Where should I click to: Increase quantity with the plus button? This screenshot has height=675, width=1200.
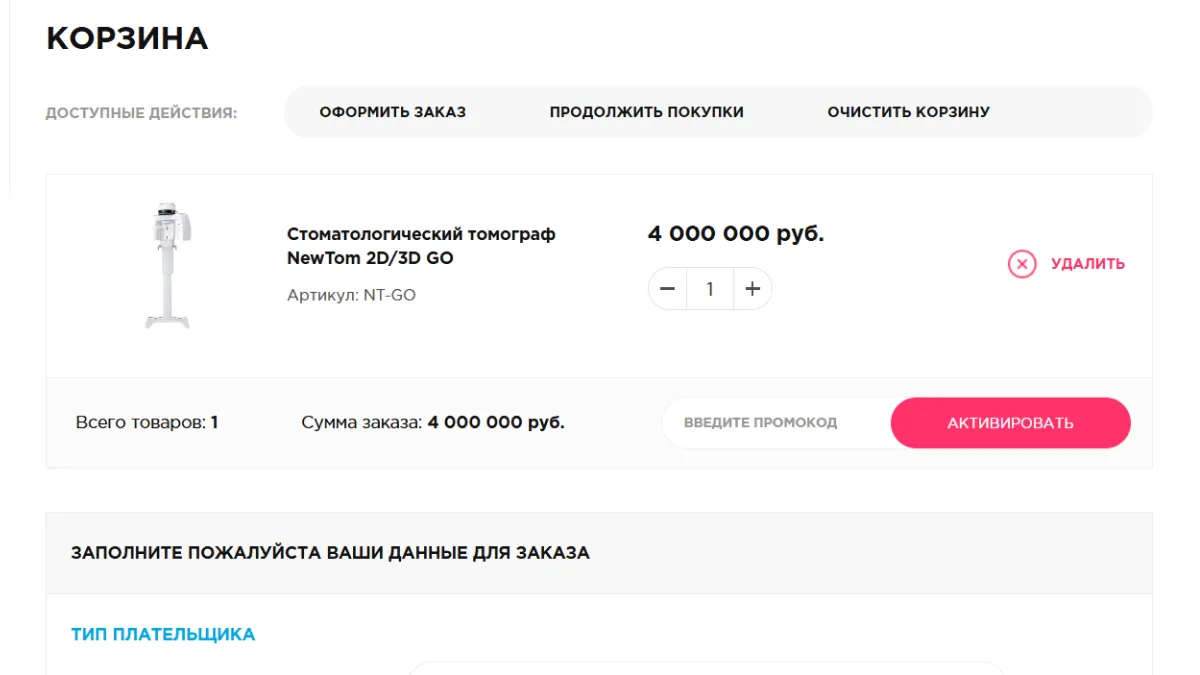[752, 289]
